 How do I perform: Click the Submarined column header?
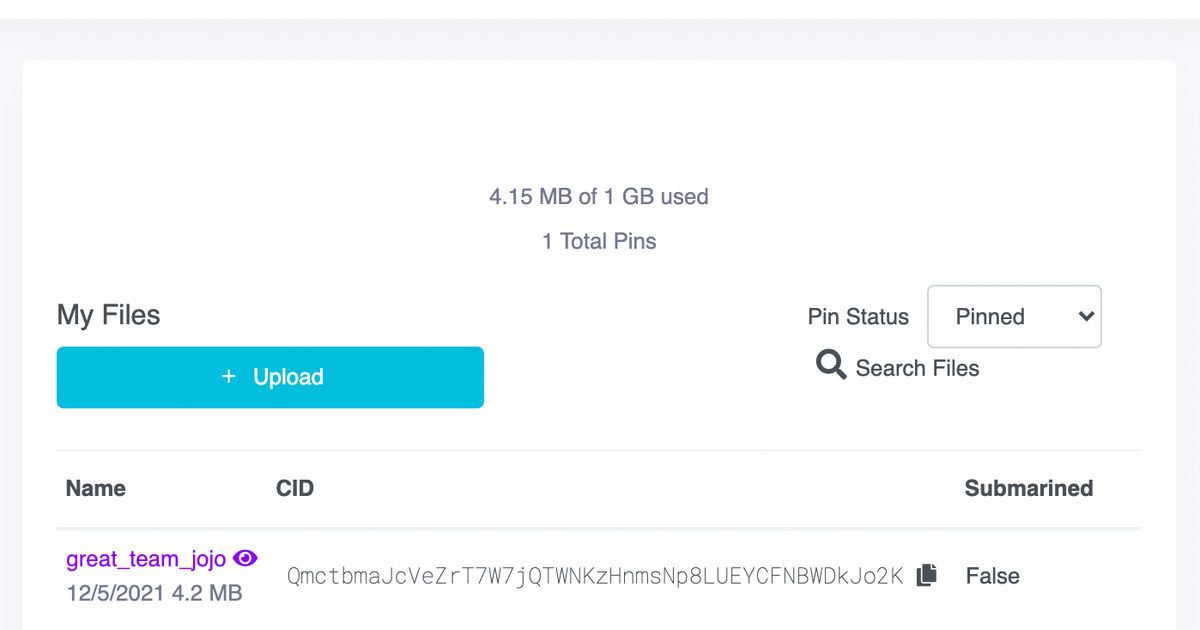tap(1028, 488)
